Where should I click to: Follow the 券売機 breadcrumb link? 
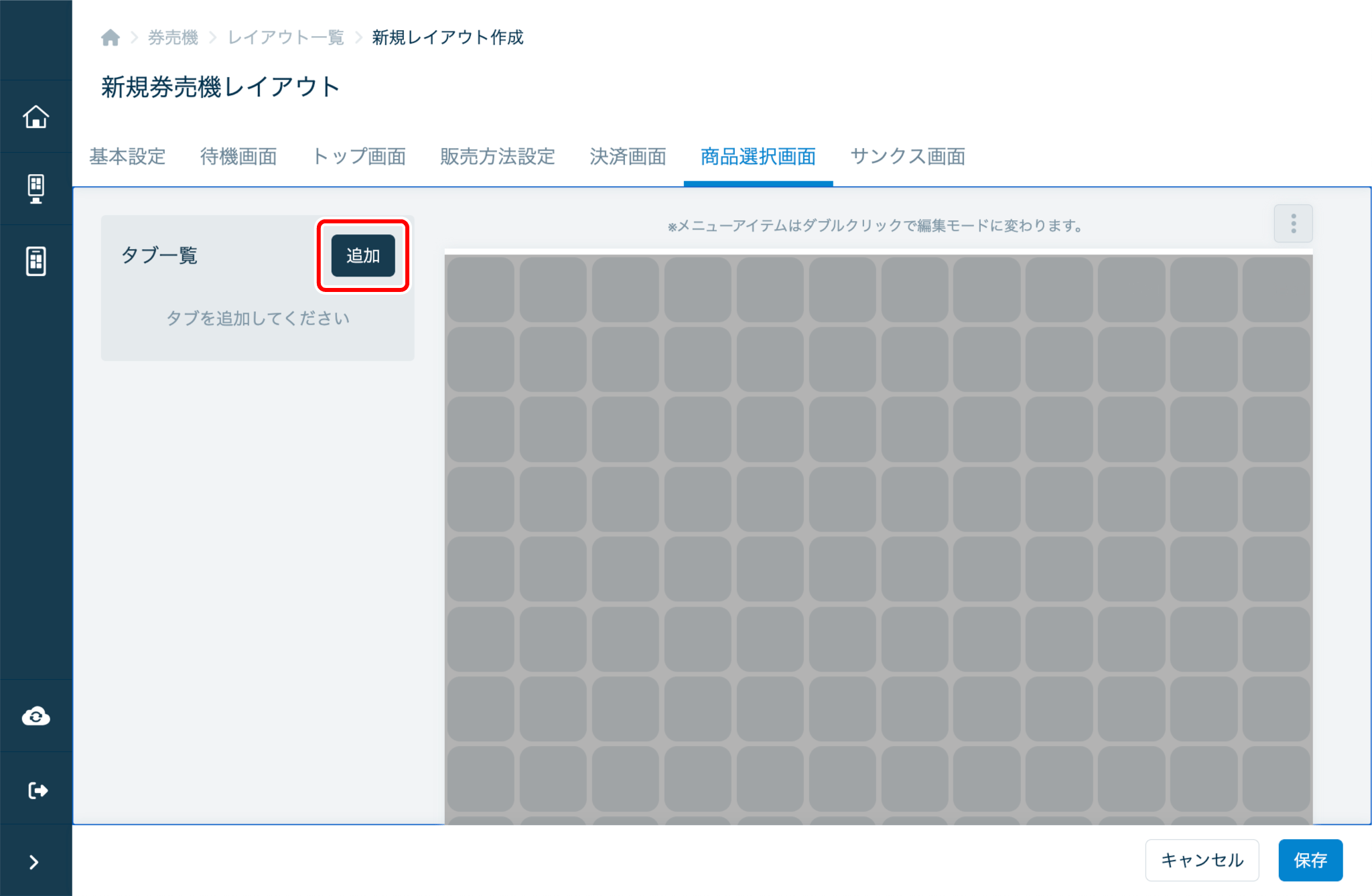[x=173, y=38]
